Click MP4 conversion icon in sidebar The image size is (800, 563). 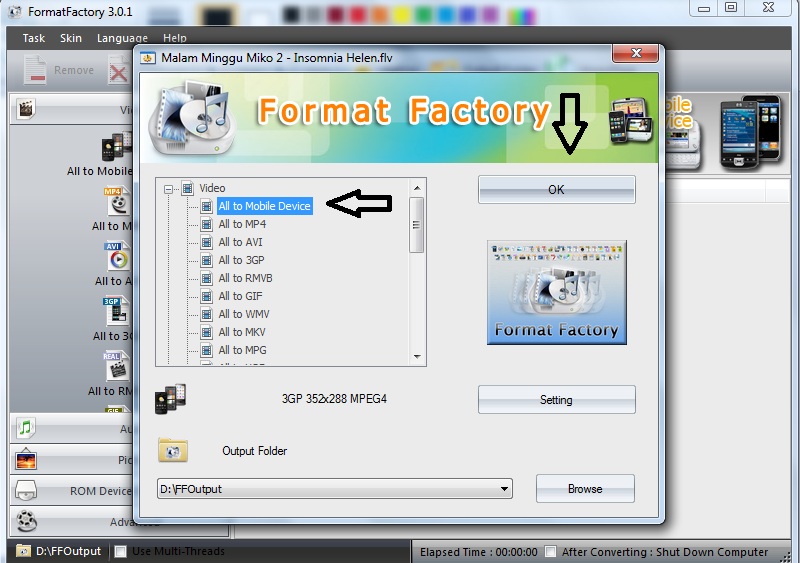point(117,202)
